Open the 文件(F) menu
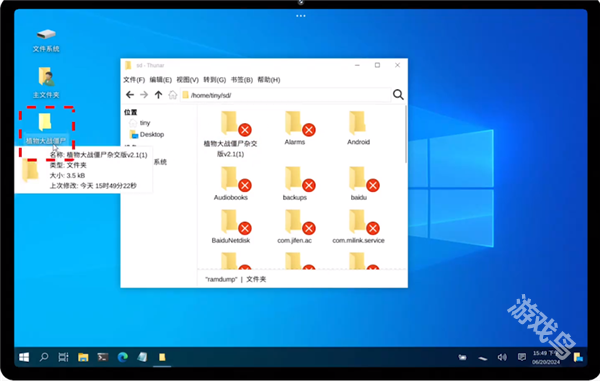Image resolution: width=600 pixels, height=381 pixels. [134, 80]
